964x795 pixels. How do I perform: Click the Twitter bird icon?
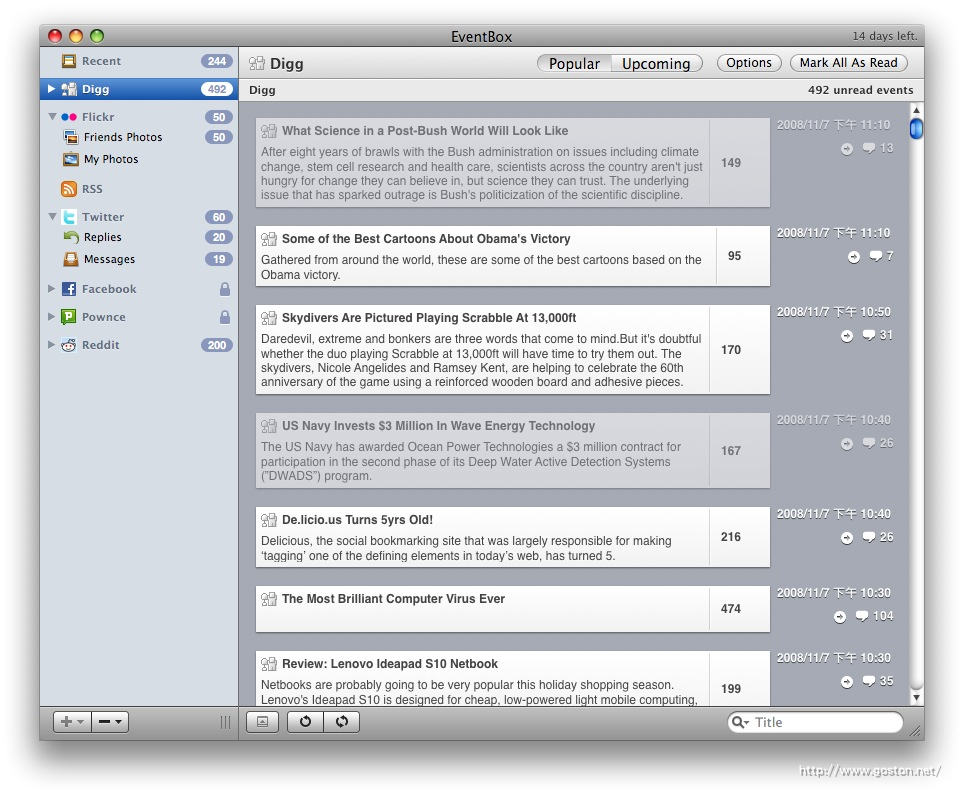[69, 217]
